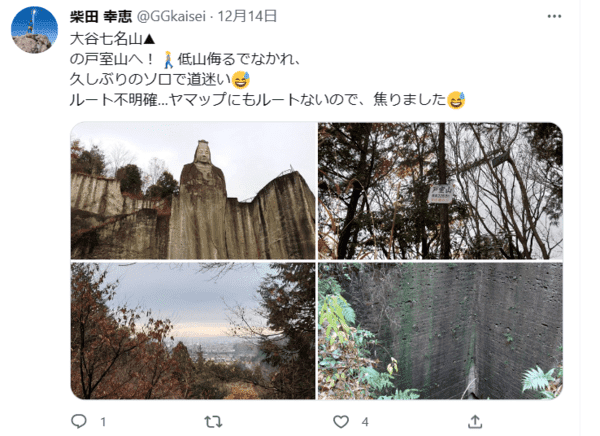Open display name 柴田 幸恵 profile
The width and height of the screenshot is (600, 436).
(101, 16)
